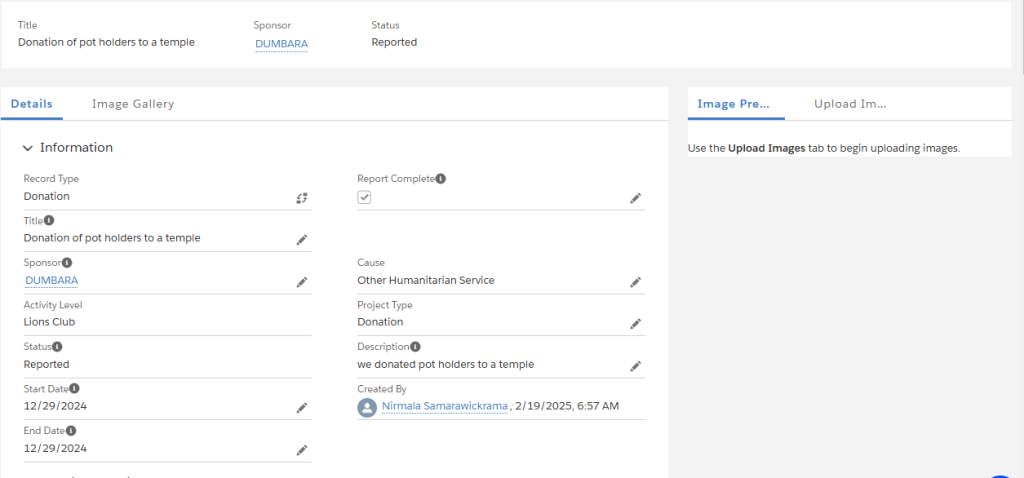Open Nirmala Samarawickrama user link
Image resolution: width=1024 pixels, height=478 pixels.
445,406
